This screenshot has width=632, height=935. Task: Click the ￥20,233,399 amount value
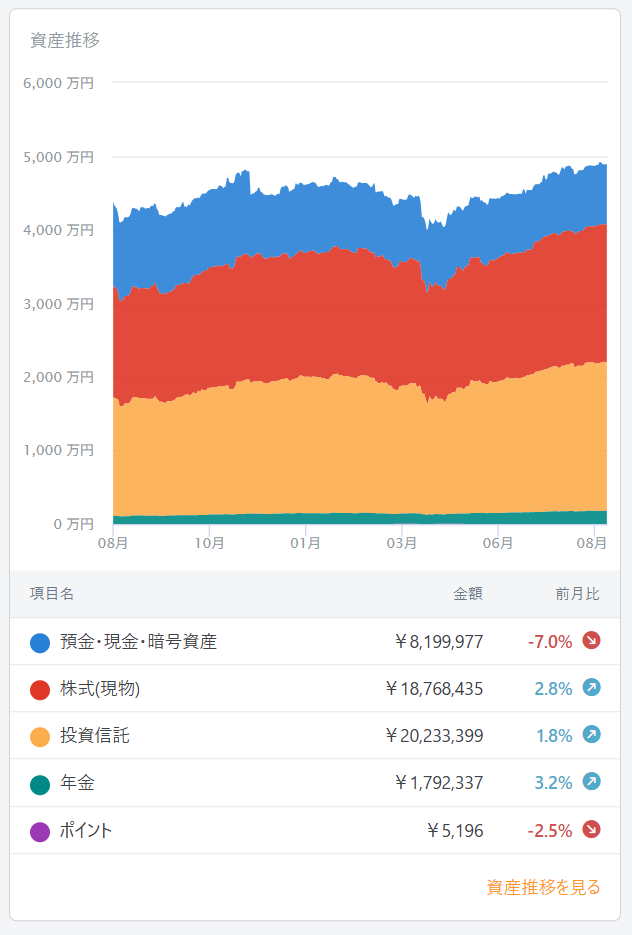[x=434, y=736]
